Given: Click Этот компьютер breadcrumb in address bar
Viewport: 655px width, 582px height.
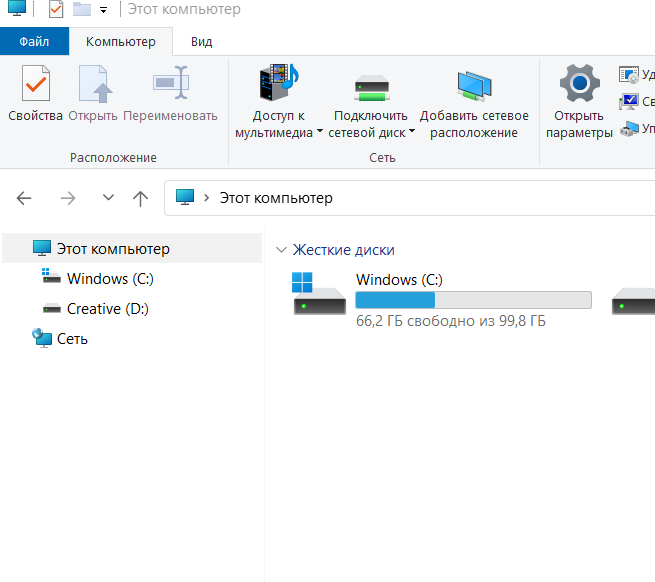Looking at the screenshot, I should tap(276, 198).
